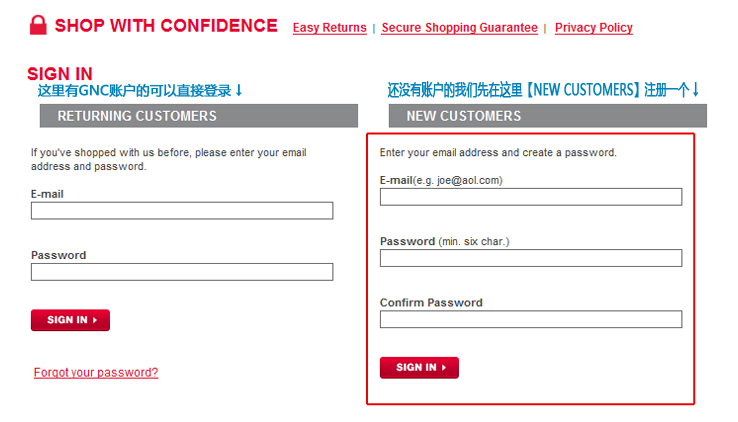The image size is (738, 422).
Task: Click the red SIGN IN page heading
Action: (x=60, y=74)
